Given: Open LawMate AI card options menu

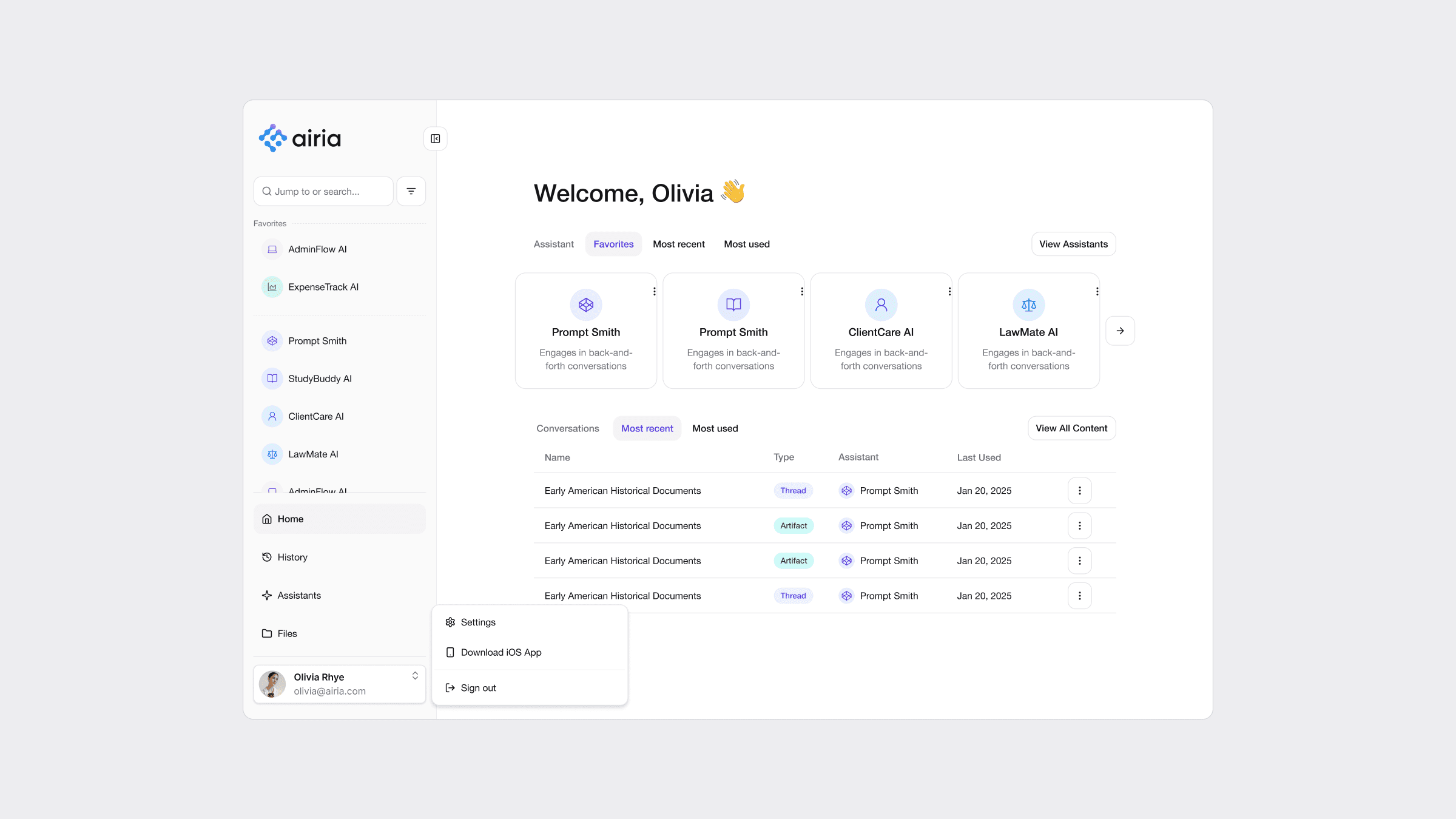Looking at the screenshot, I should 1097,291.
